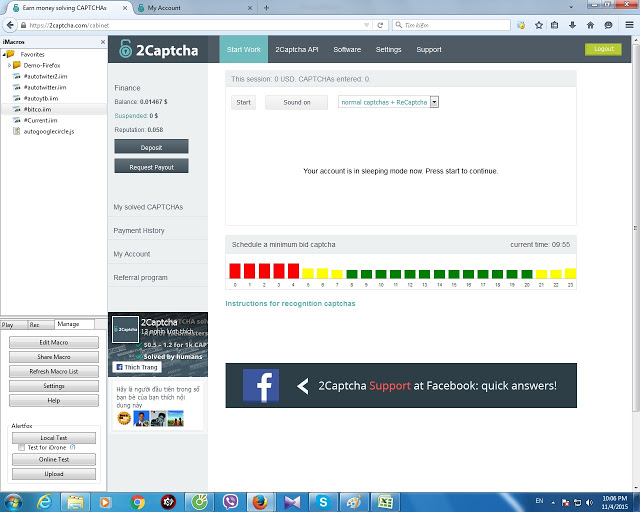Screen dimensions: 640x512
Task: Open the downloads arrow icon
Action: [572, 25]
